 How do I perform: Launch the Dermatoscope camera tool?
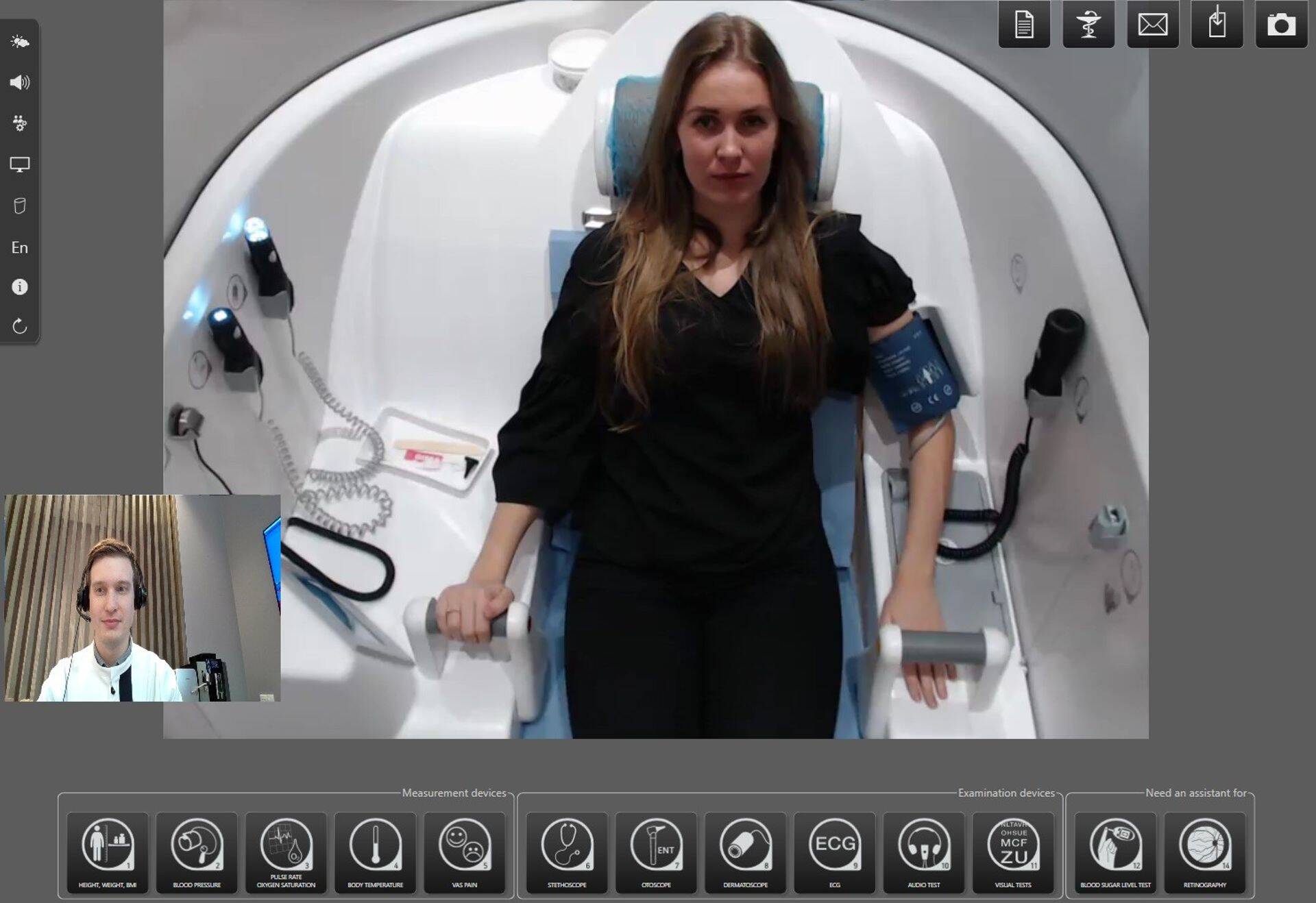745,852
